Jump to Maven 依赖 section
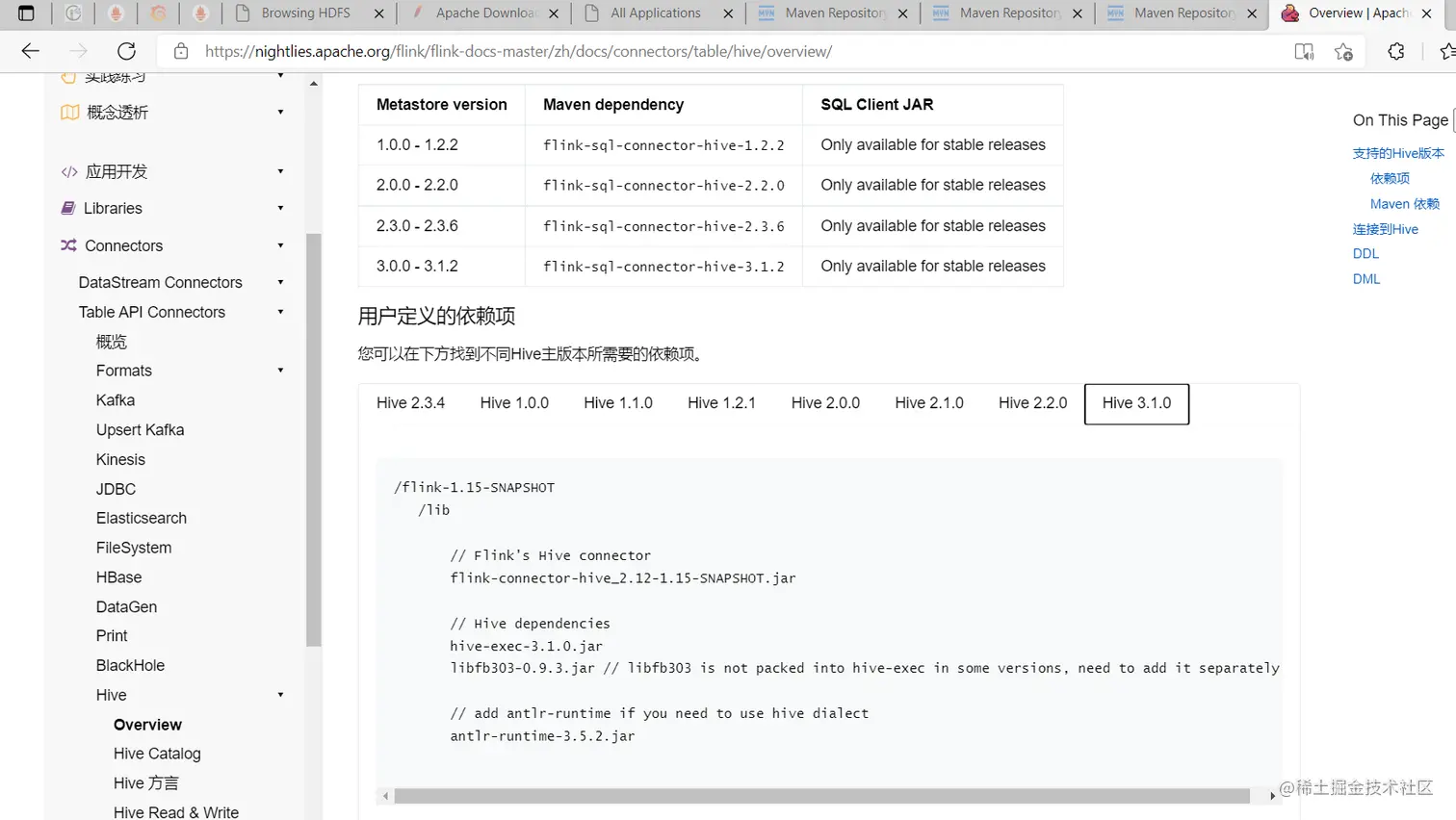This screenshot has height=820, width=1456. [x=1404, y=204]
